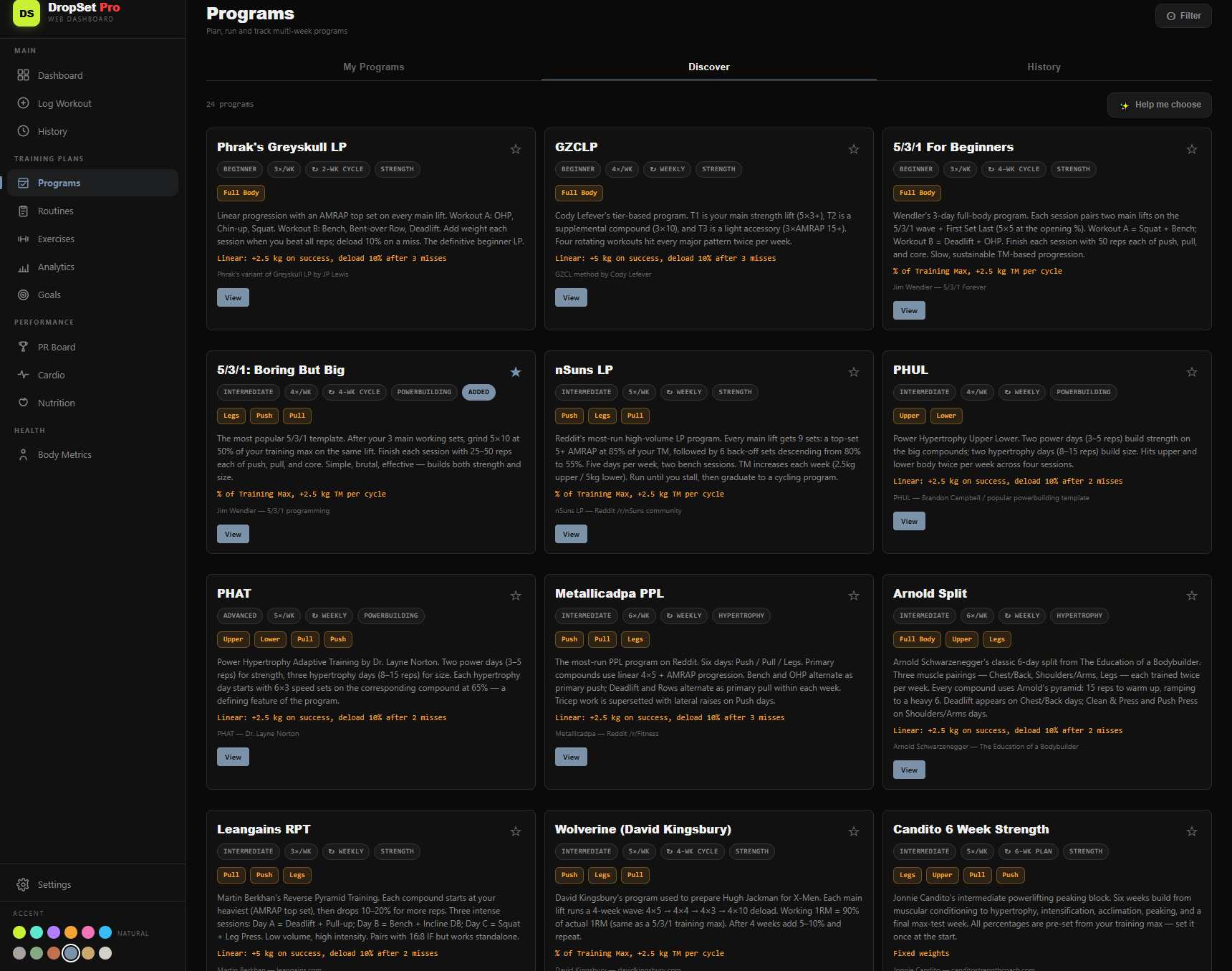Select Programs in sidebar
Screen dimensions: 1232x971
[92, 183]
